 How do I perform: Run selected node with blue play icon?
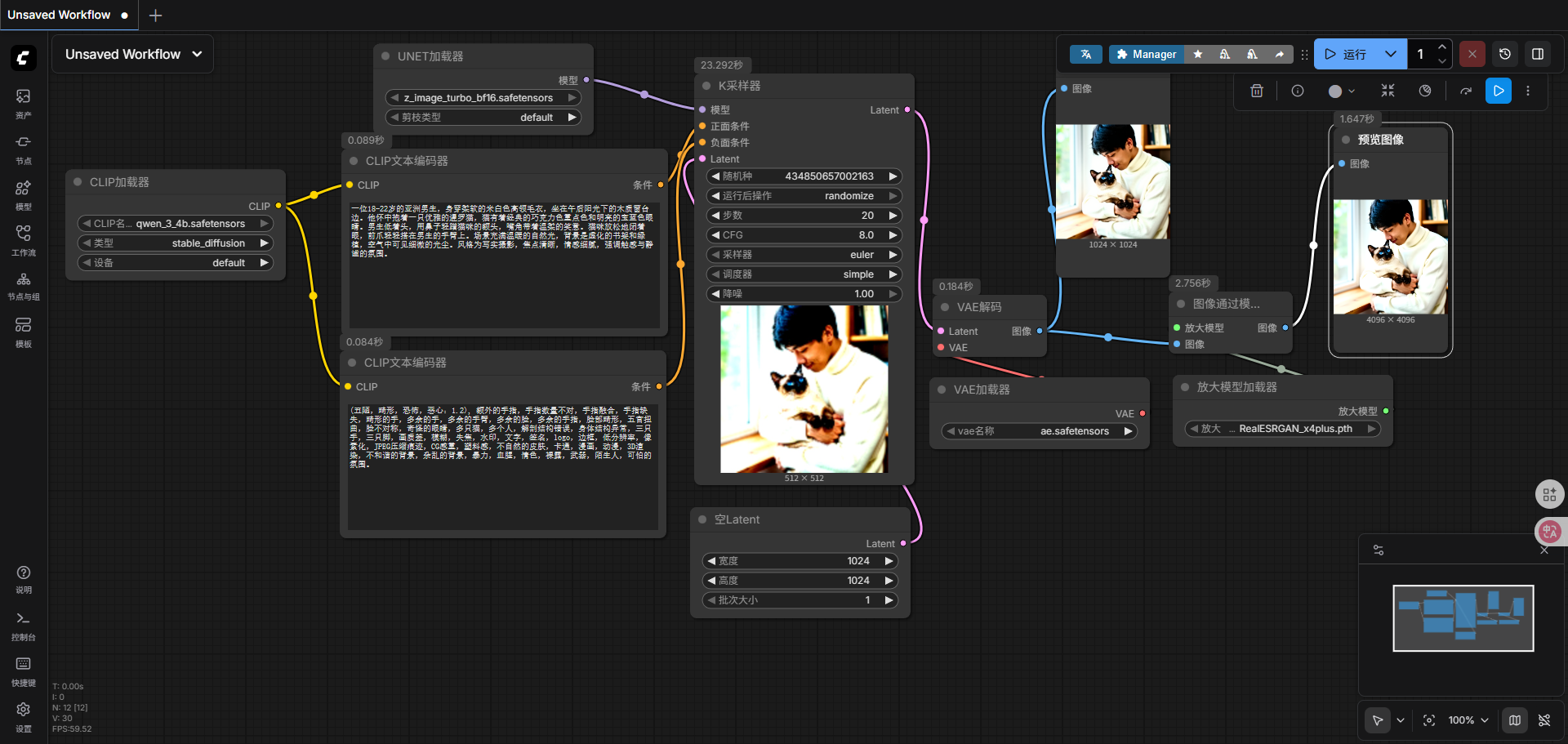point(1498,91)
